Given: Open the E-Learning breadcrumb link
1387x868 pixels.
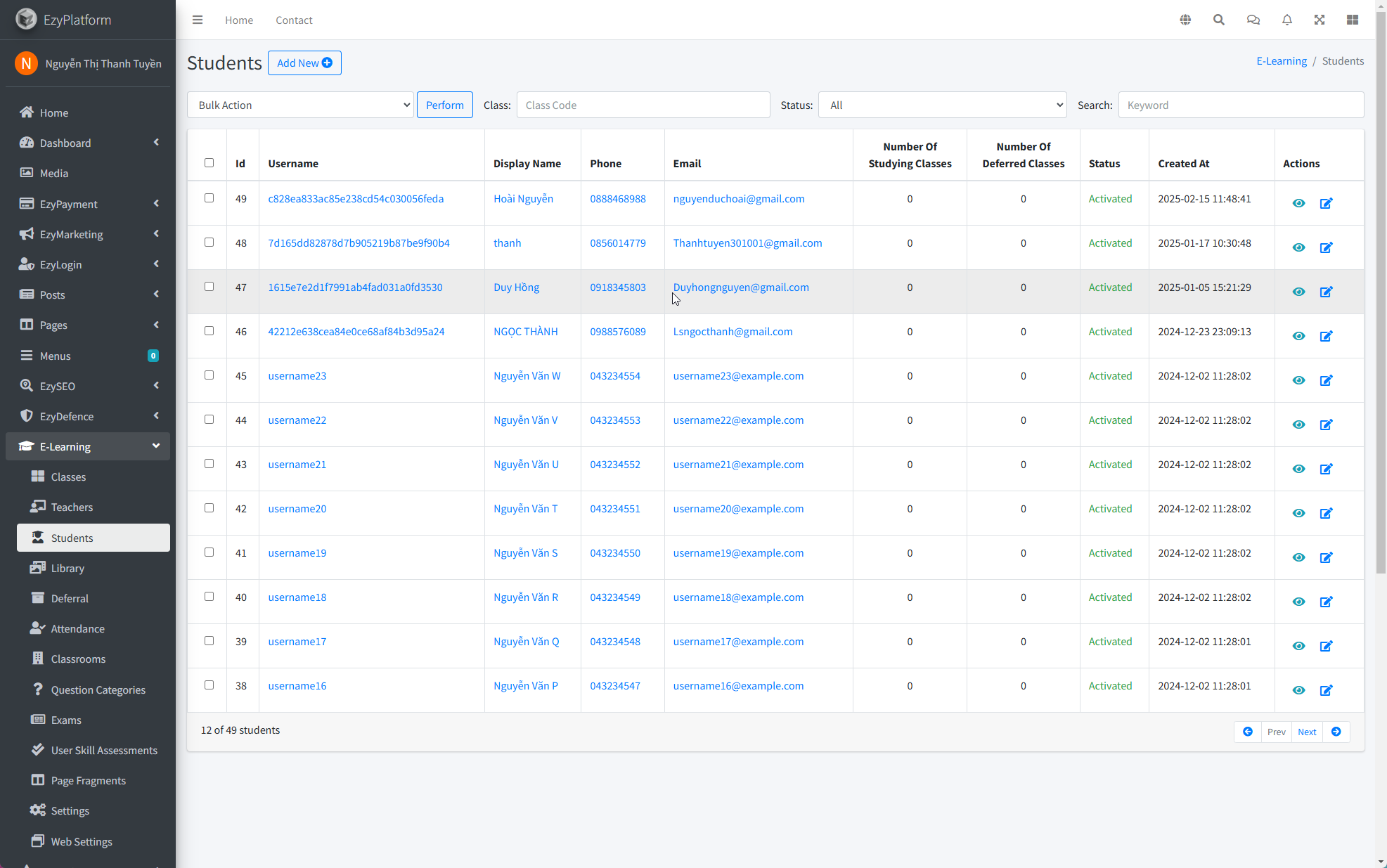Looking at the screenshot, I should (x=1282, y=61).
